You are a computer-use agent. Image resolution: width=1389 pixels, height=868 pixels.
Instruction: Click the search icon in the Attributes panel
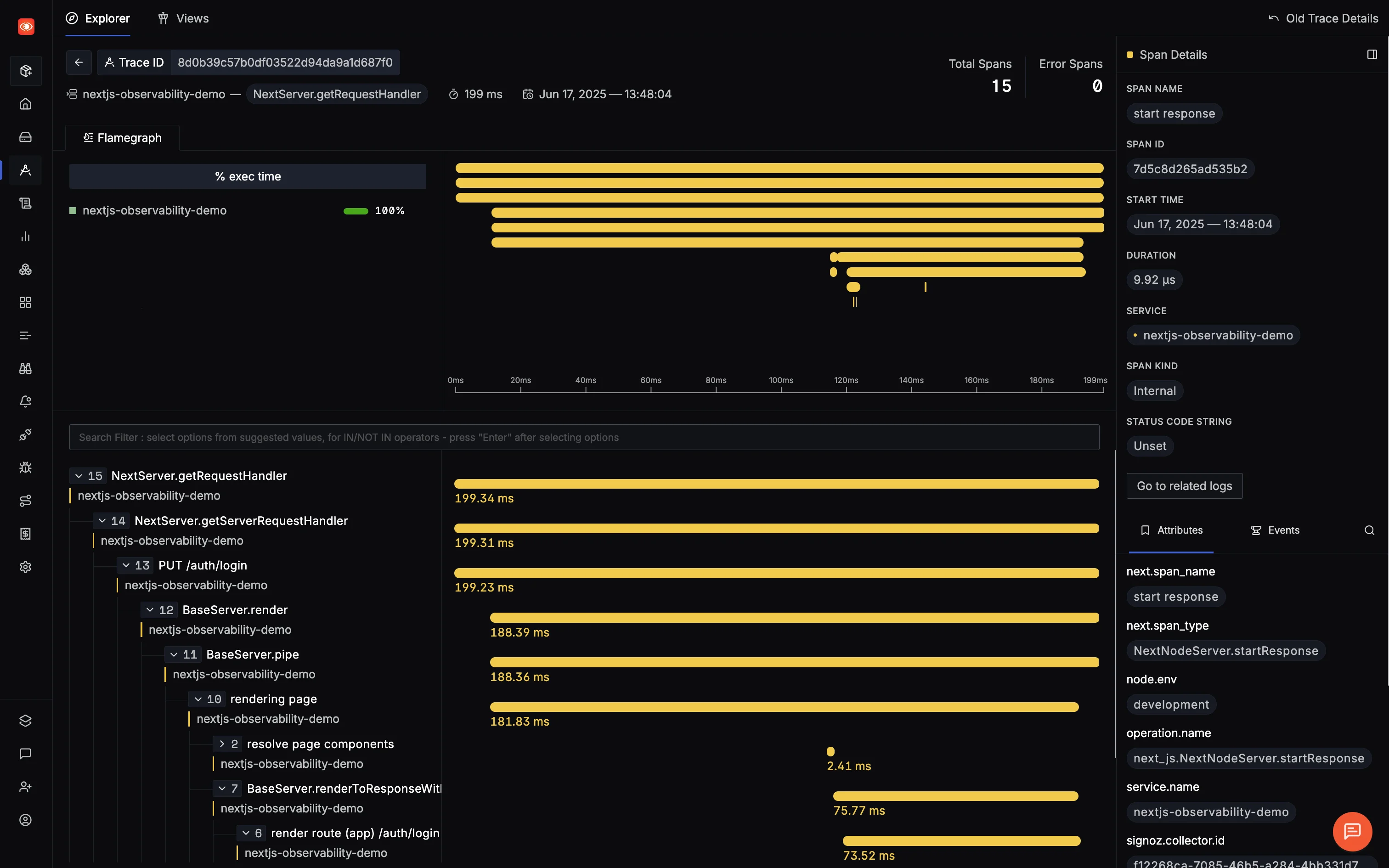point(1370,530)
